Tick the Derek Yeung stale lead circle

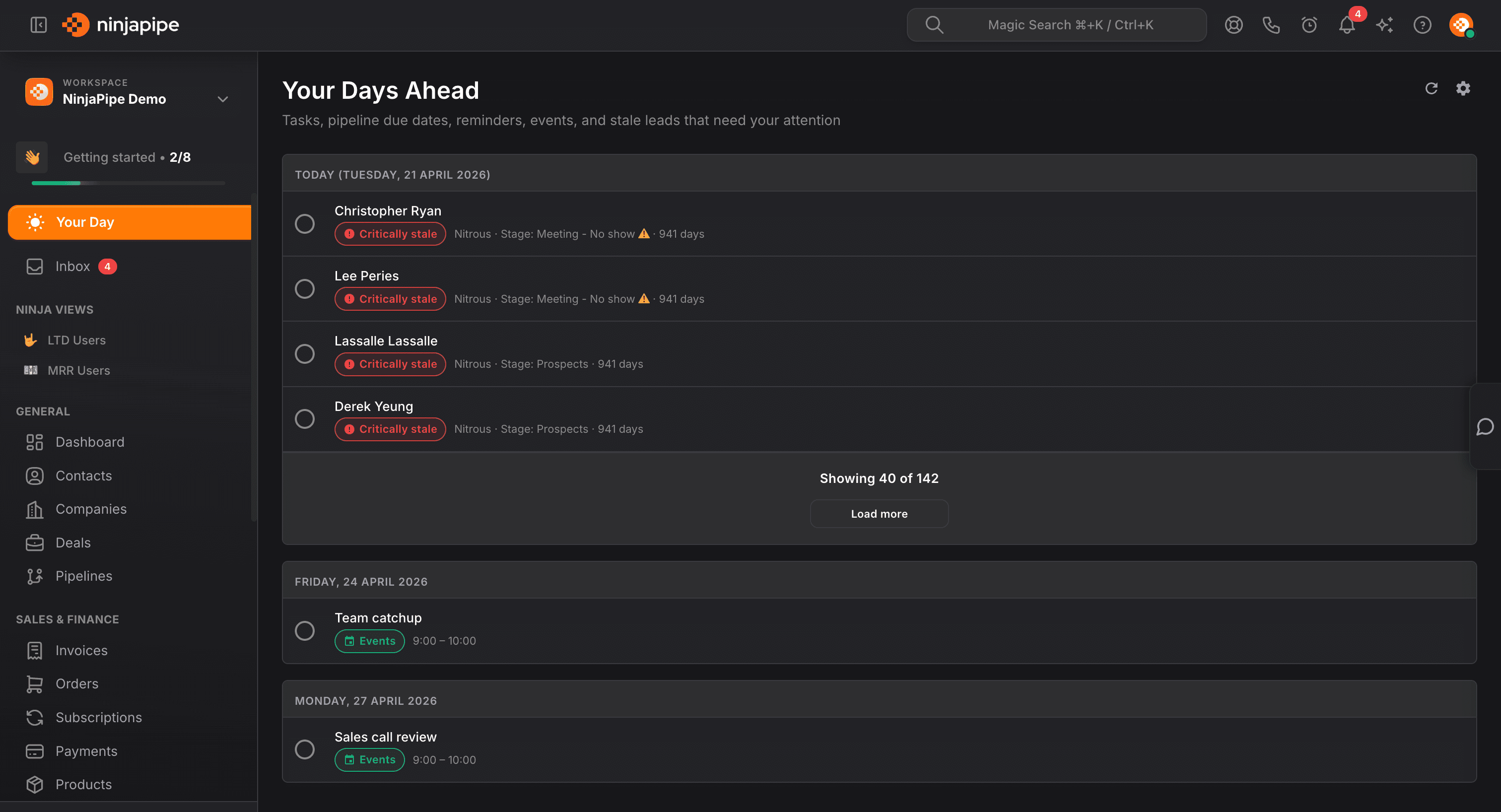tap(305, 419)
